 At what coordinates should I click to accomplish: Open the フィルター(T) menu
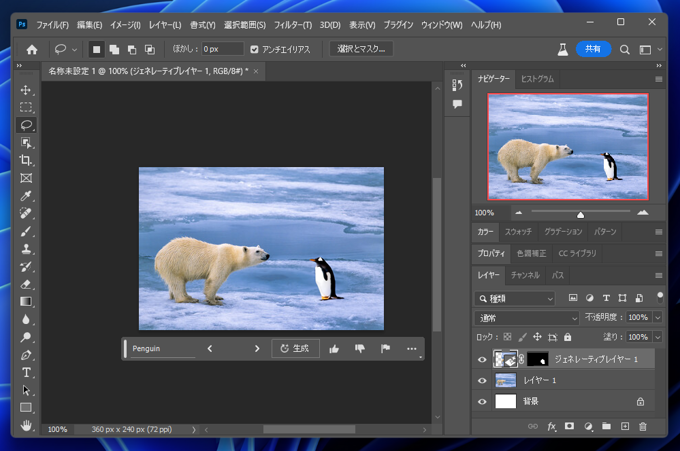[292, 23]
